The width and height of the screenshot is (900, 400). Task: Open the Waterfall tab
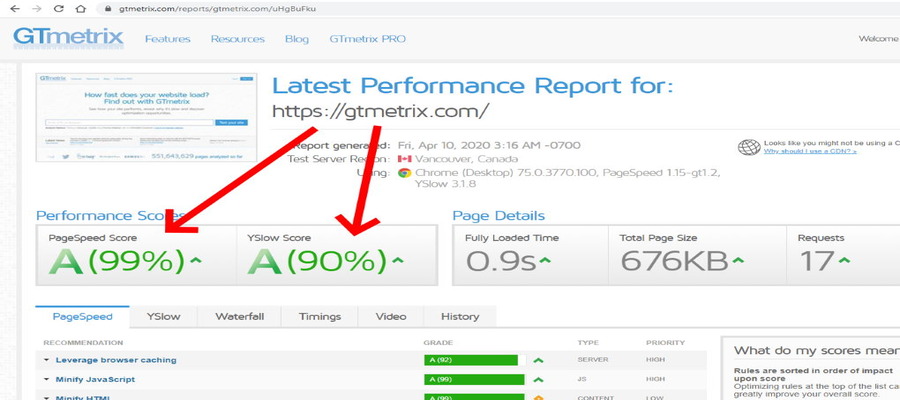click(240, 316)
